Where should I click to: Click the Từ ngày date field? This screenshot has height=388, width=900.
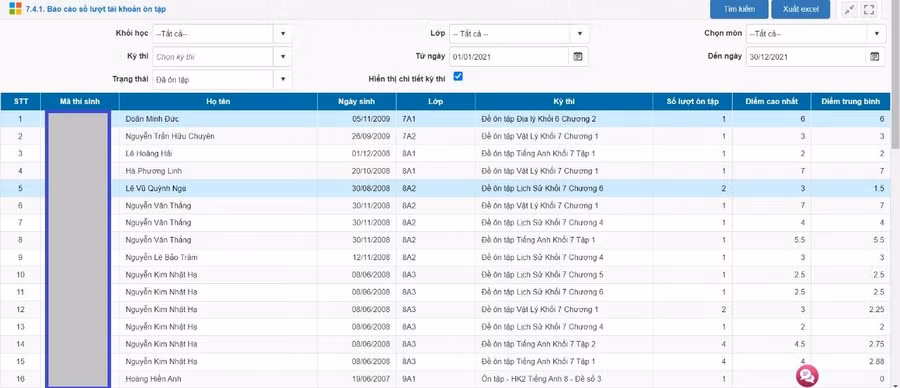509,57
